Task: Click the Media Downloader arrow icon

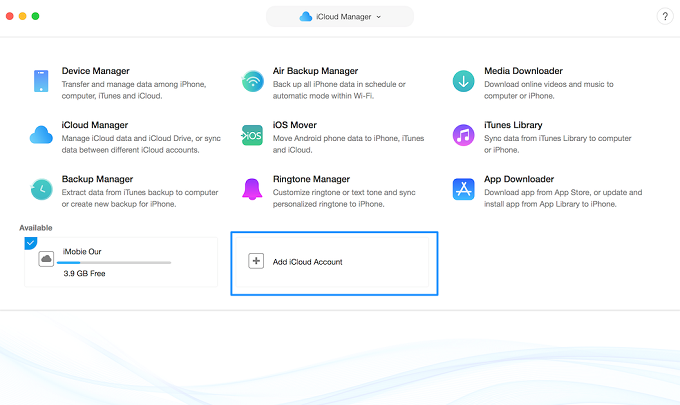Action: pyautogui.click(x=464, y=81)
